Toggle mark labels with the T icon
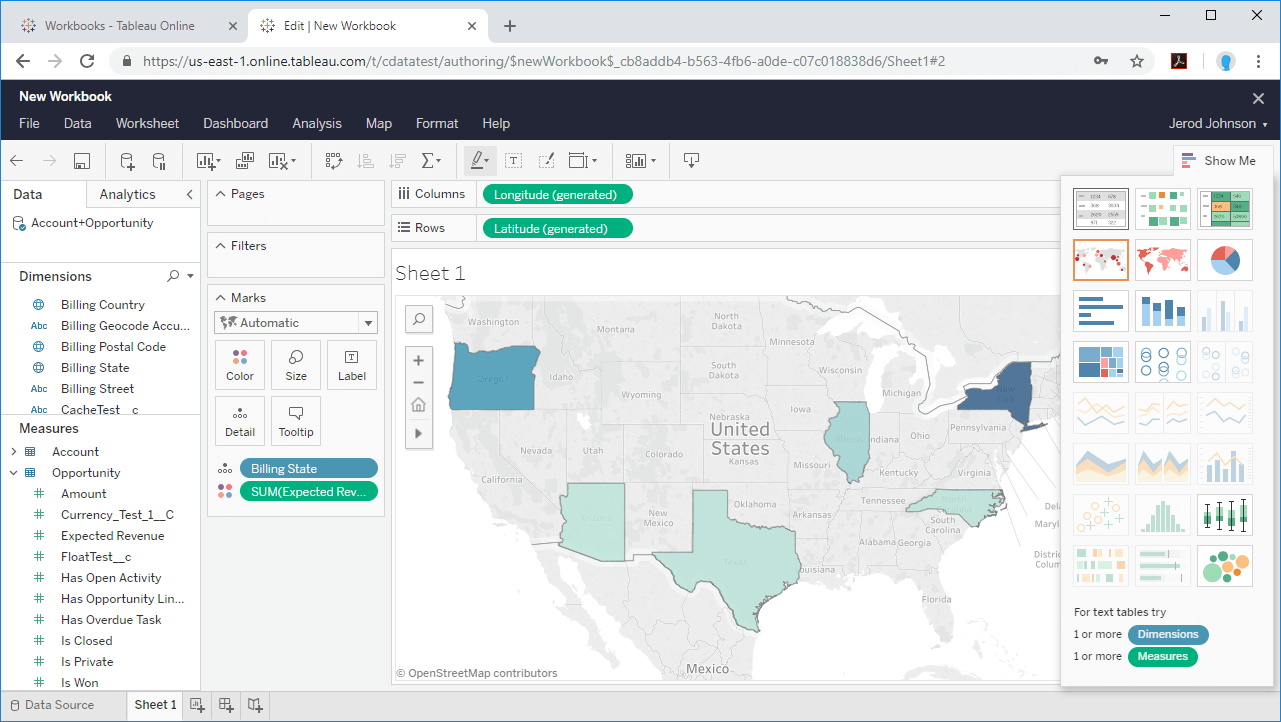 pyautogui.click(x=513, y=161)
